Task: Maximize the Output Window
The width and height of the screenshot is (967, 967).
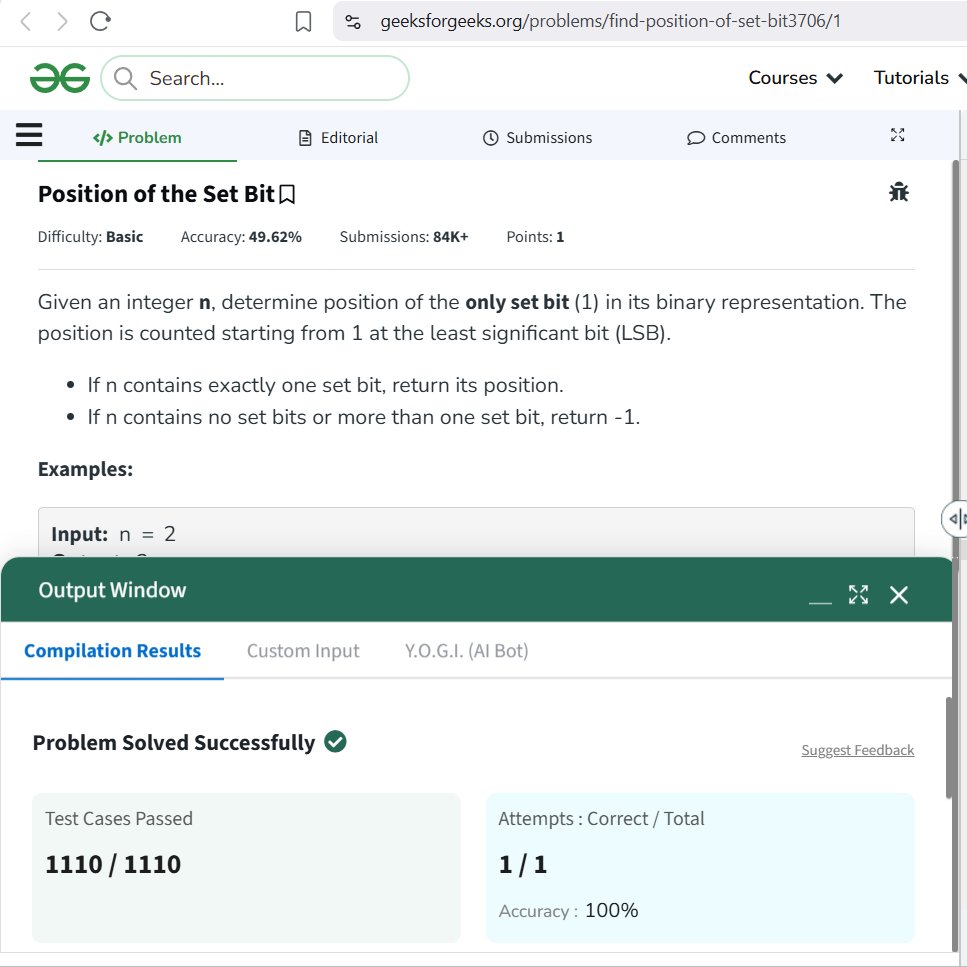Action: (858, 595)
